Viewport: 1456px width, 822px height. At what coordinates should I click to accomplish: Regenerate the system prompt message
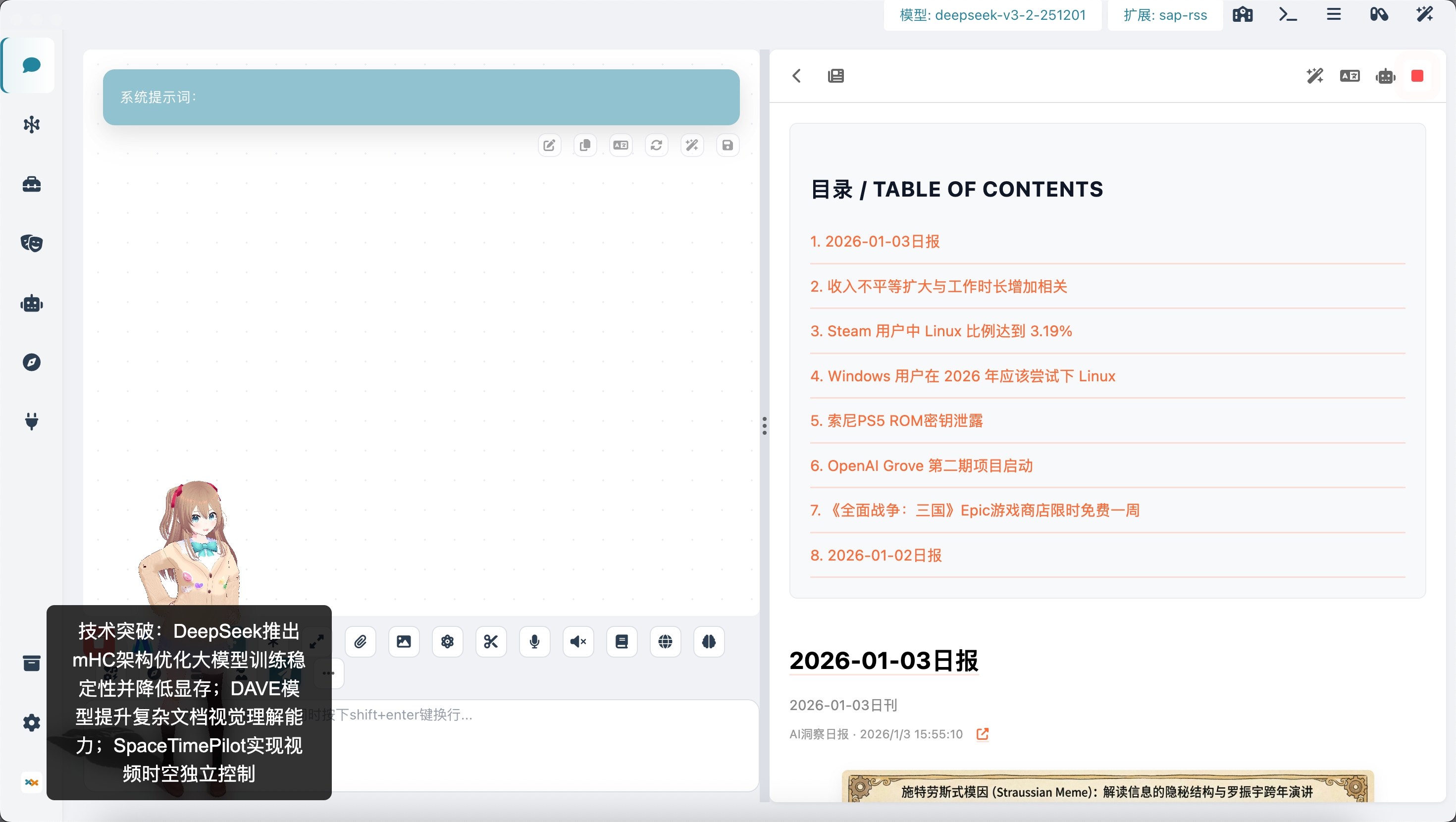[x=656, y=145]
